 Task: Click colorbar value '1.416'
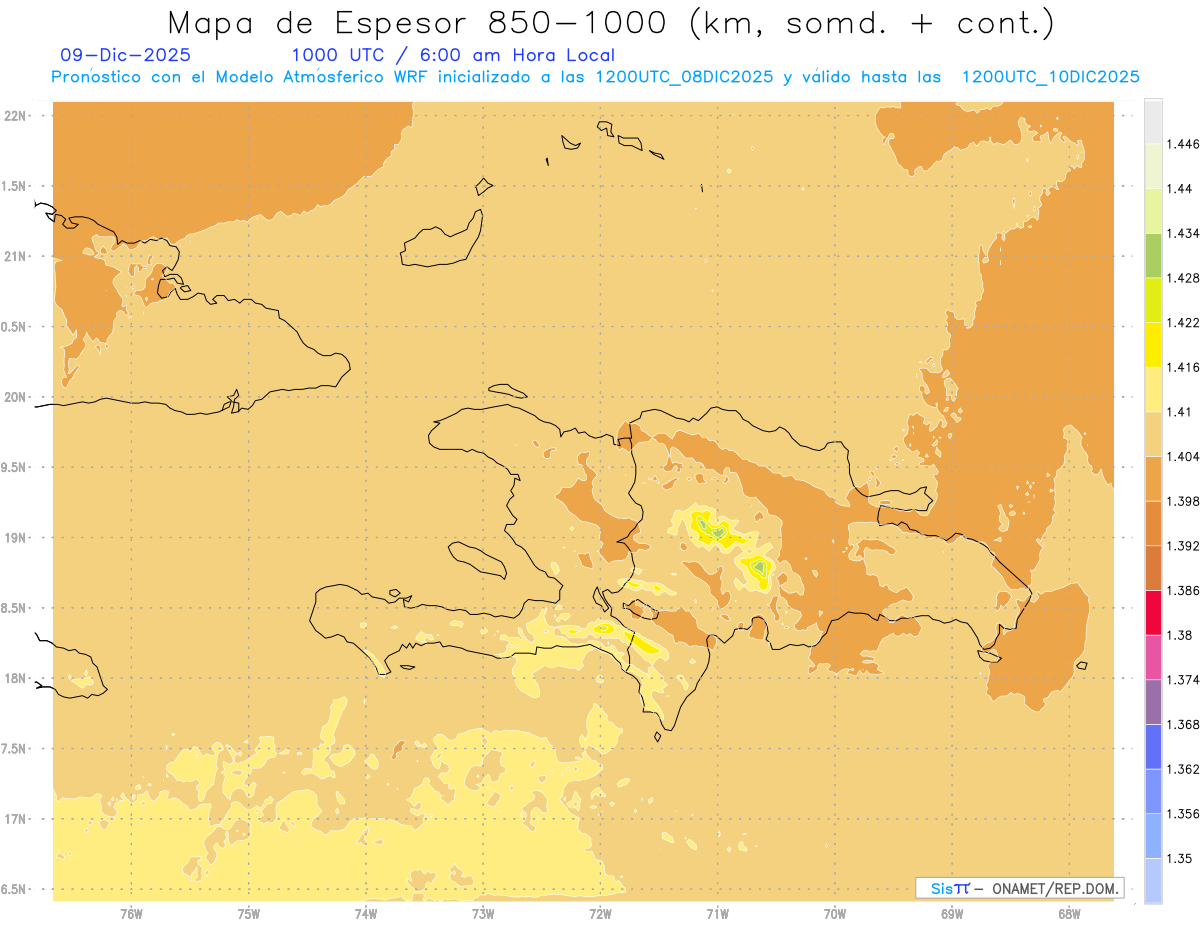click(1183, 367)
